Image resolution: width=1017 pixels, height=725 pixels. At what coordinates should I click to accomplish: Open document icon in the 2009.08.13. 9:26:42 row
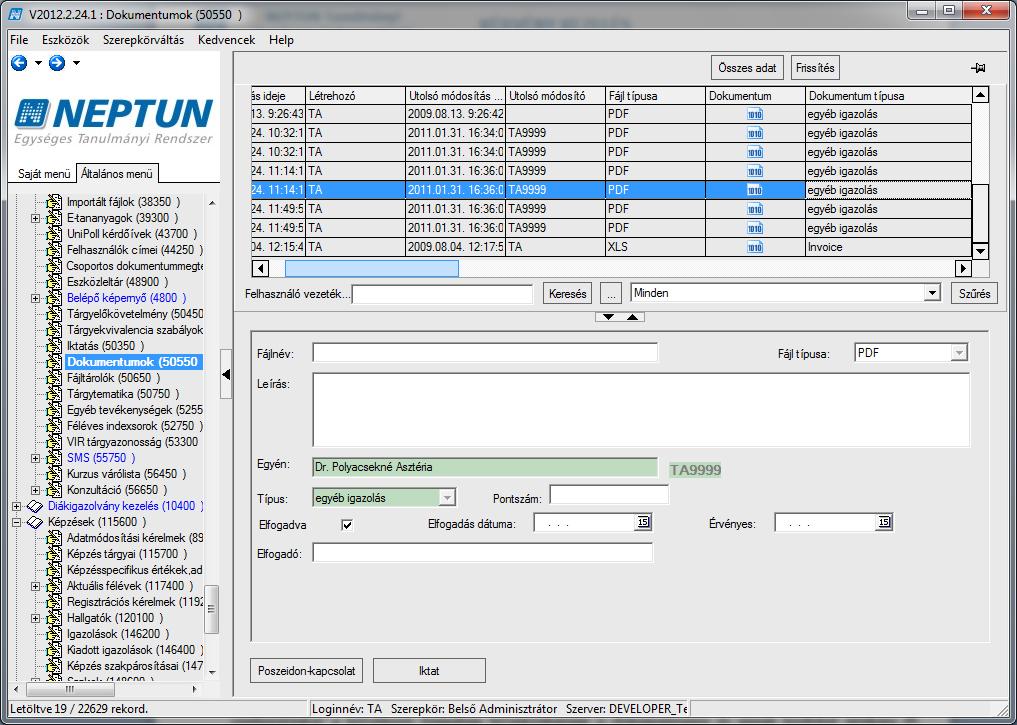click(754, 114)
